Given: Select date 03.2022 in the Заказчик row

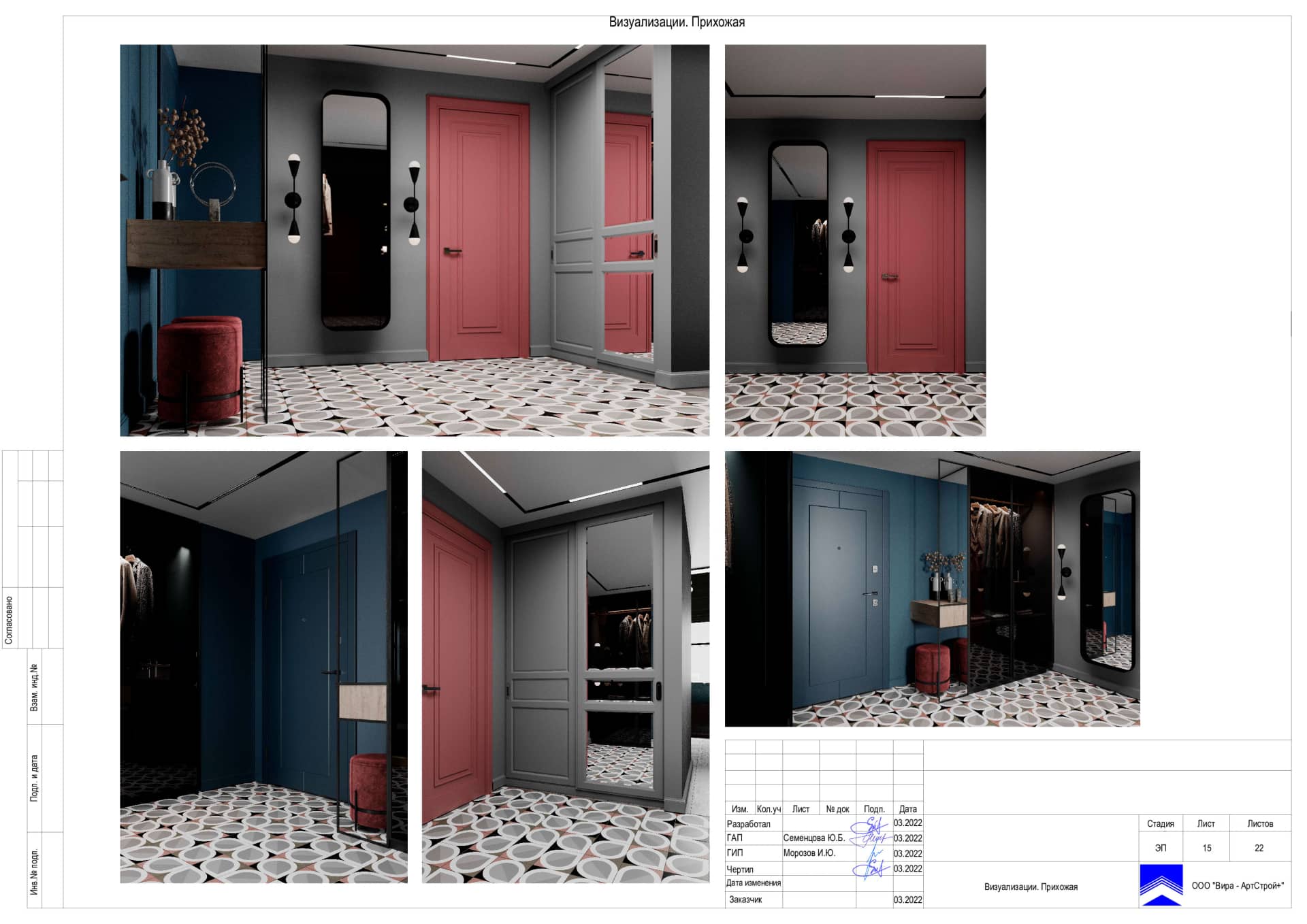Looking at the screenshot, I should 908,900.
